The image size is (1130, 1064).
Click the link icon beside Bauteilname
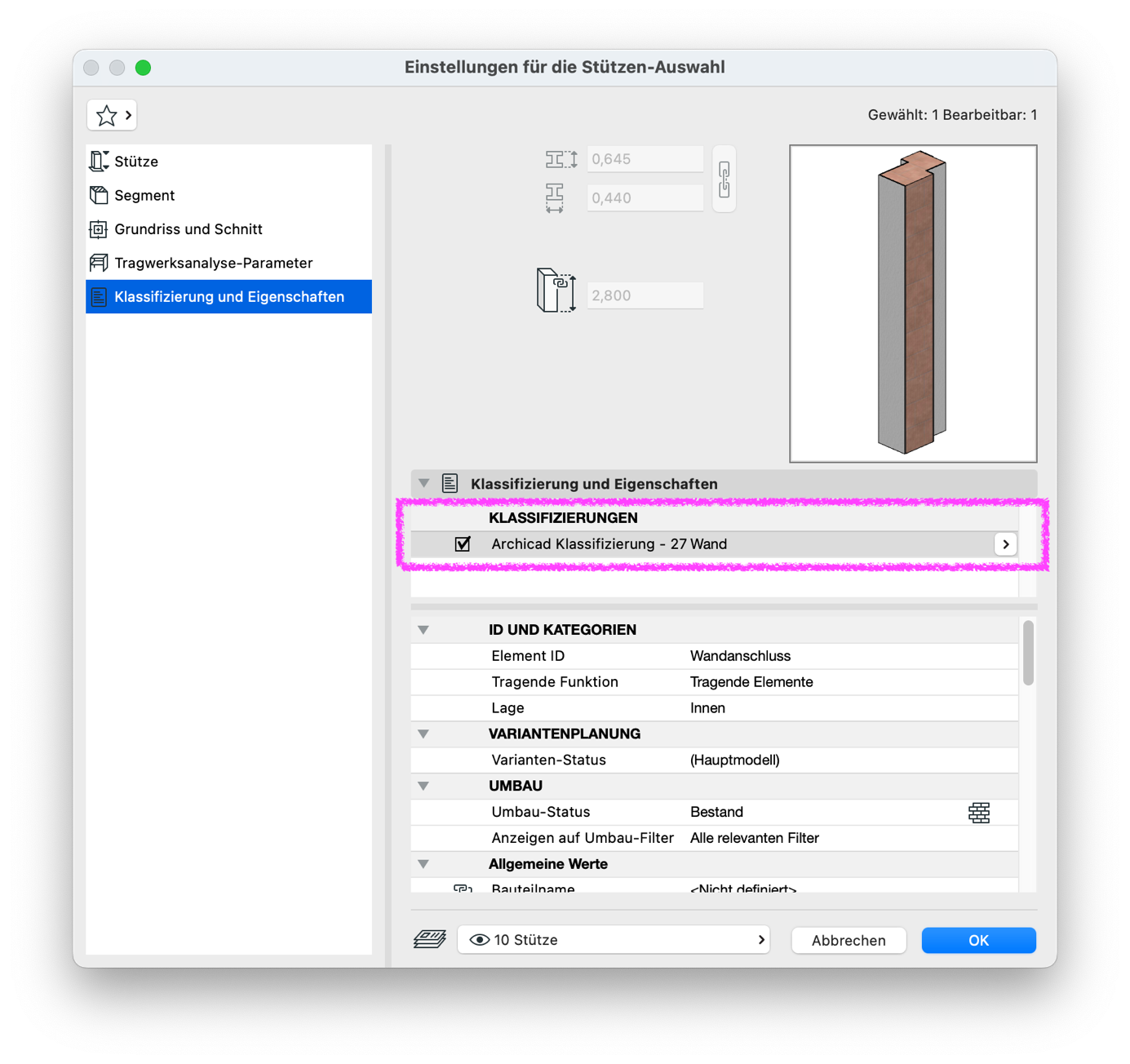click(463, 888)
